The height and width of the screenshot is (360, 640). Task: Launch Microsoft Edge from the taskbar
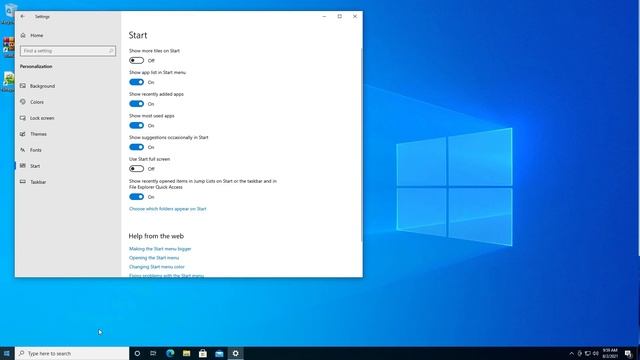(x=170, y=353)
